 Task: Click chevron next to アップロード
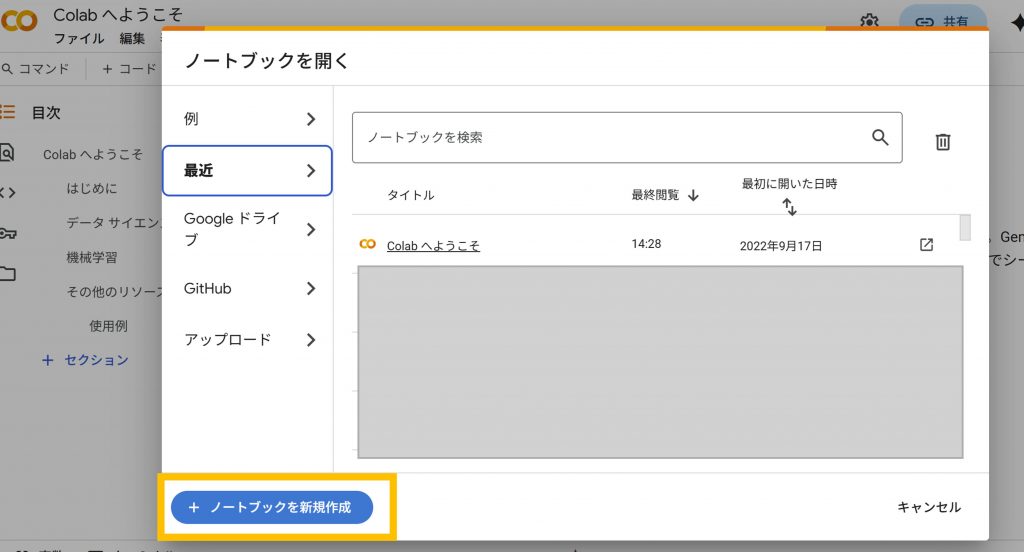click(311, 340)
